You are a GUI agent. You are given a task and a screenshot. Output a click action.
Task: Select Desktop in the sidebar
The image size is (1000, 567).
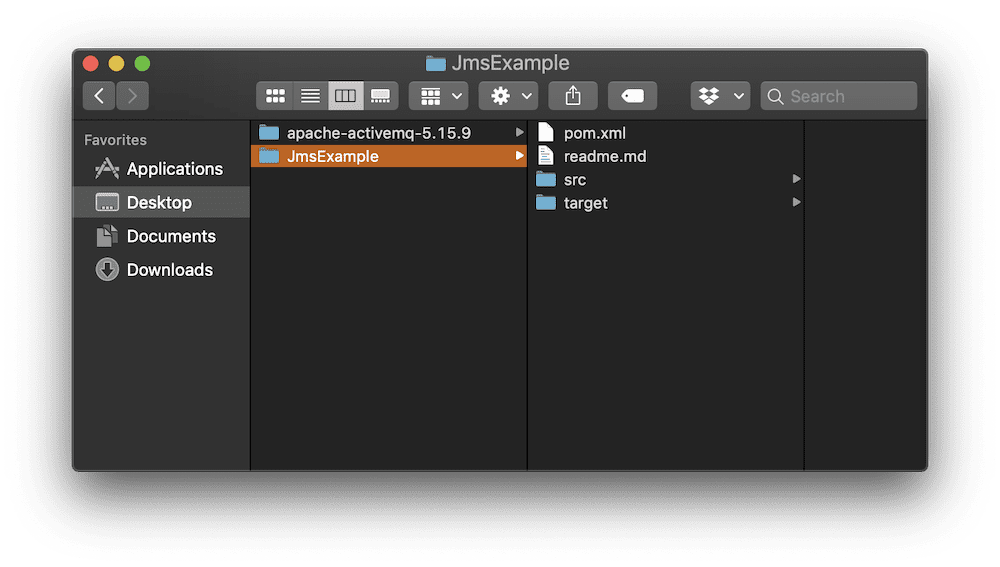pos(161,202)
